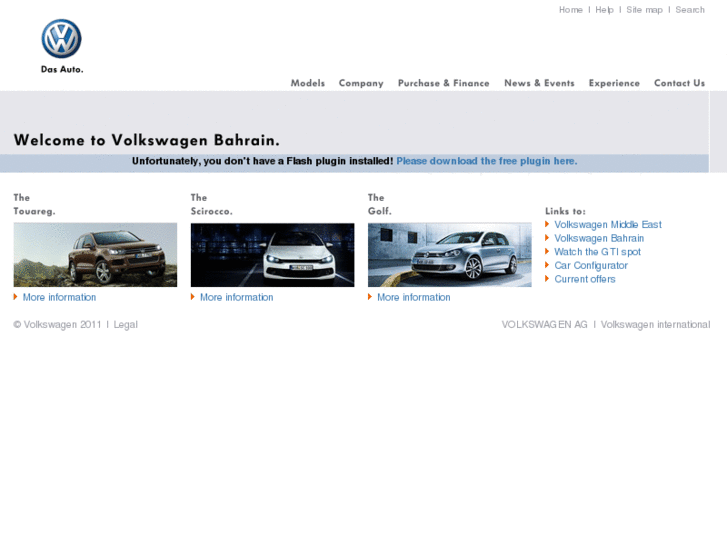Screen dimensions: 727x545
Task: Open More information under the Scirocco
Action: [x=236, y=297]
